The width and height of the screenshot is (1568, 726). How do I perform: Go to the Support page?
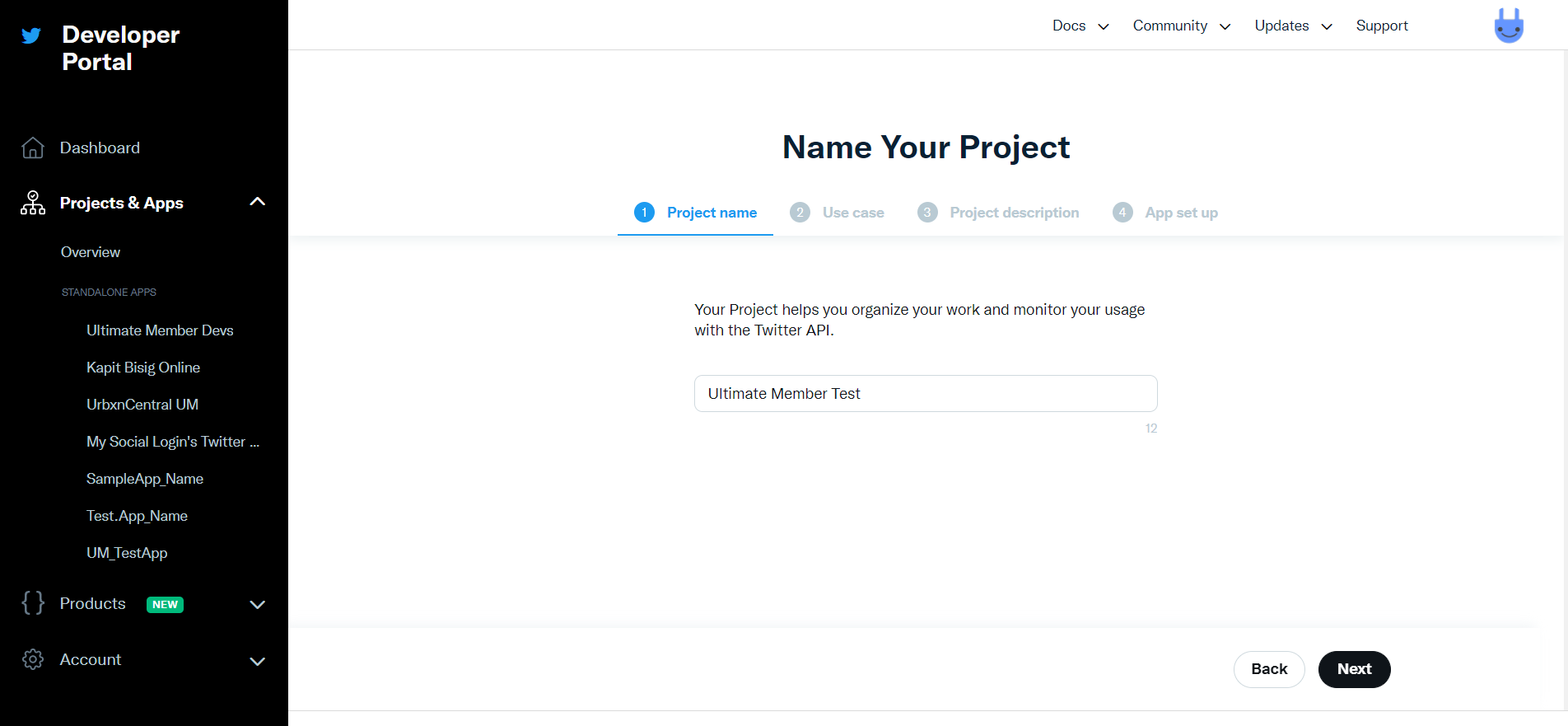(x=1382, y=26)
